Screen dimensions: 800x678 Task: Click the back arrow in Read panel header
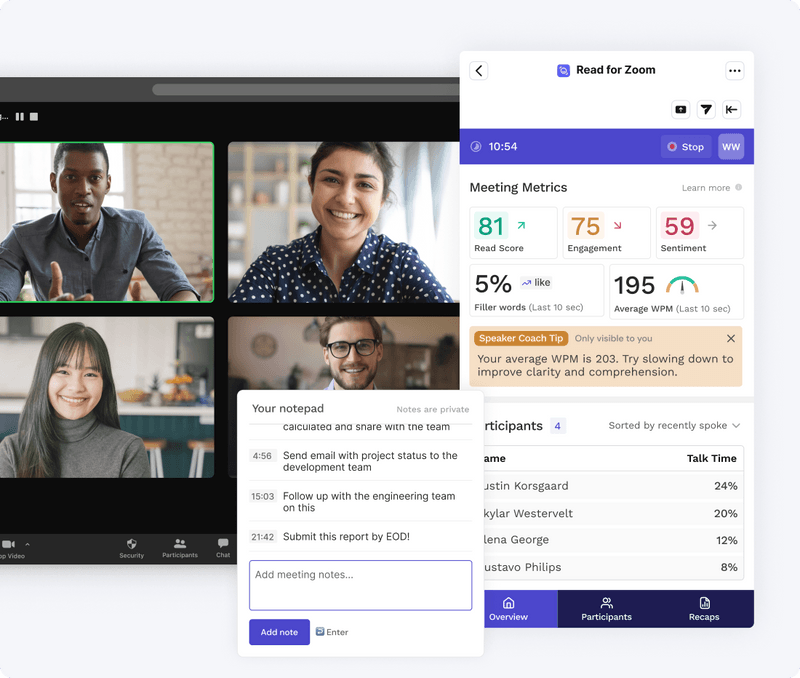(479, 70)
